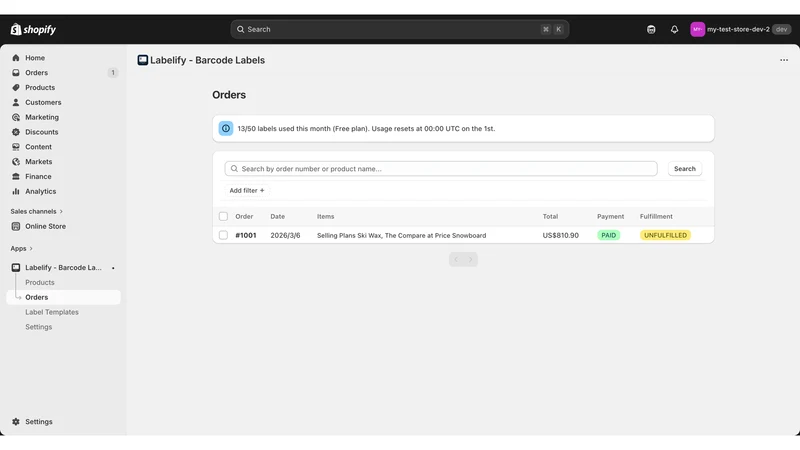Click the my-test-store-dev-2 avatar

pyautogui.click(x=697, y=30)
